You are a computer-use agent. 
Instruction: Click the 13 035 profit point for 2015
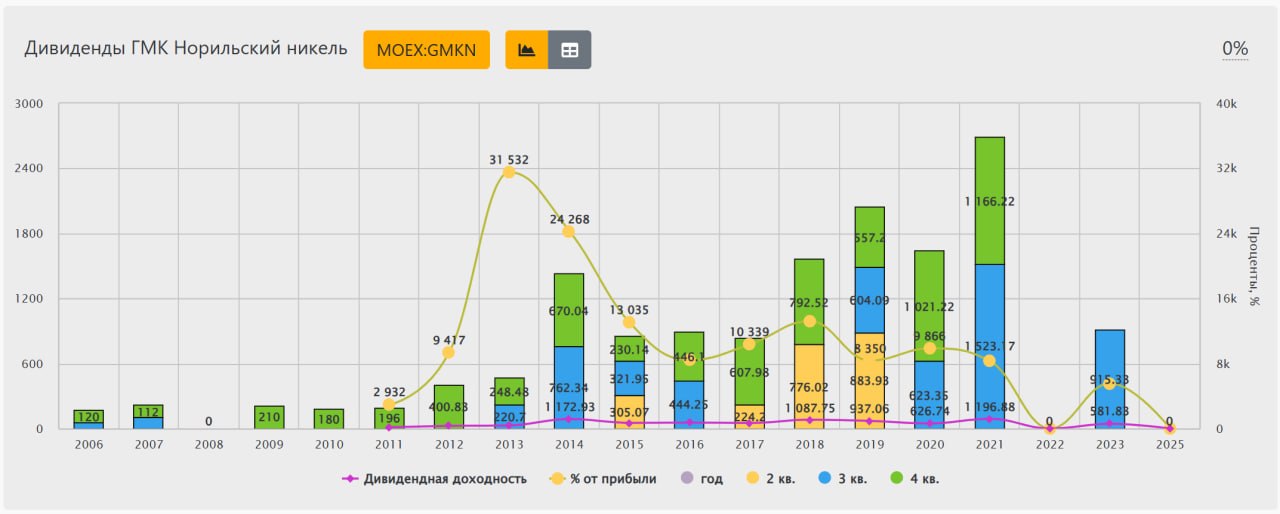pyautogui.click(x=629, y=322)
